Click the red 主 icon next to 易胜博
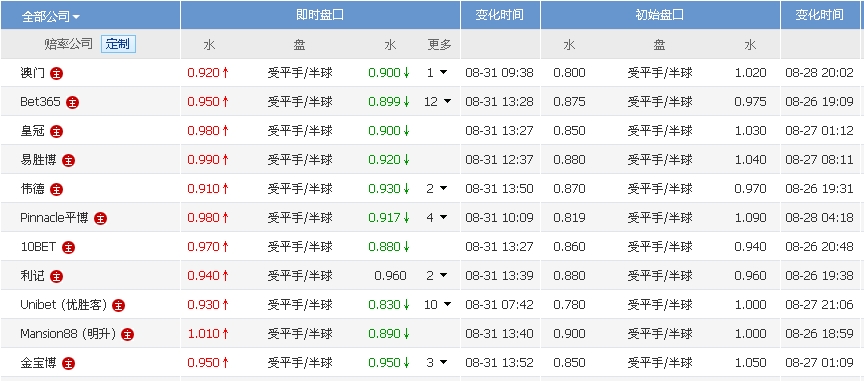The height and width of the screenshot is (381, 864). [68, 160]
